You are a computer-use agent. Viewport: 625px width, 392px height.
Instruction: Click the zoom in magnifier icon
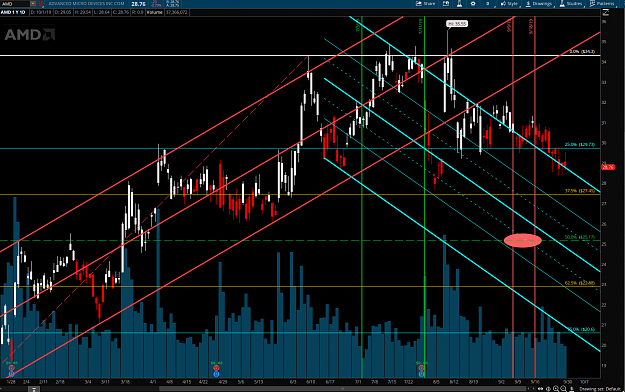click(556, 389)
